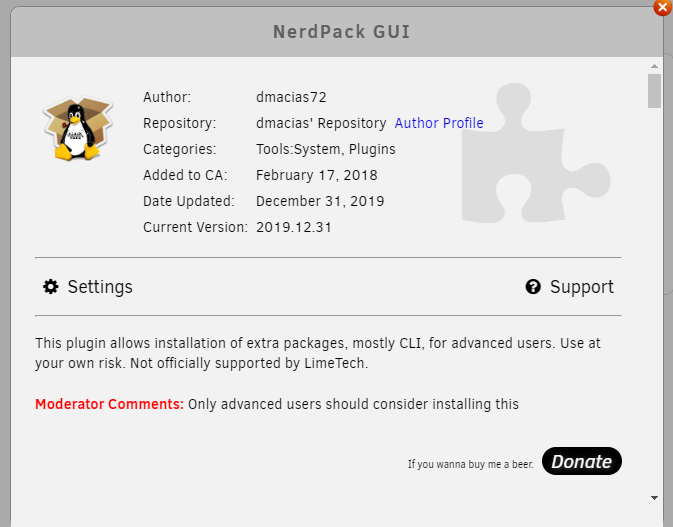Open the Support text link

[x=582, y=287]
